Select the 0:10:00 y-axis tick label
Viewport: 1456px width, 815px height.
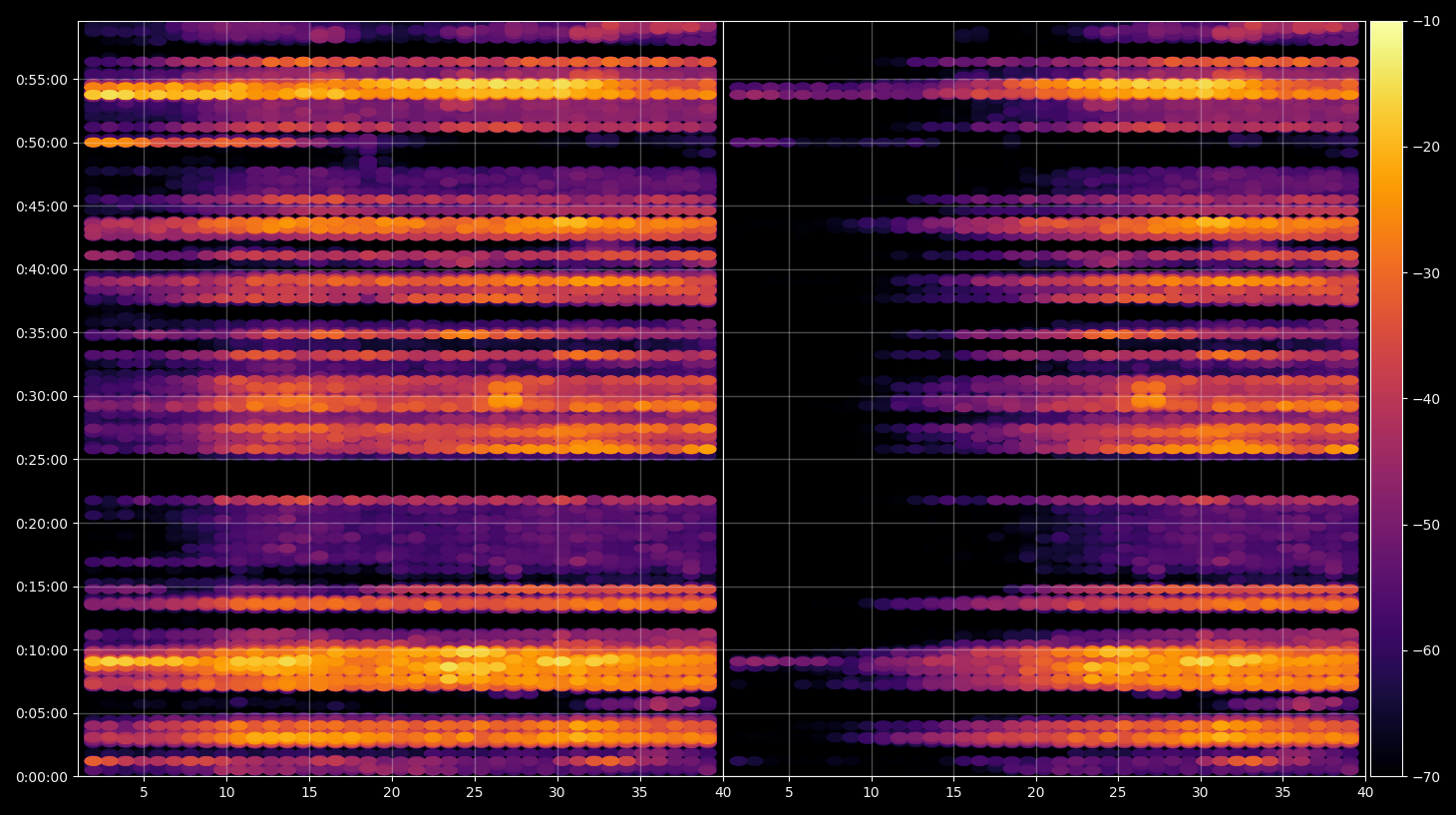click(42, 650)
